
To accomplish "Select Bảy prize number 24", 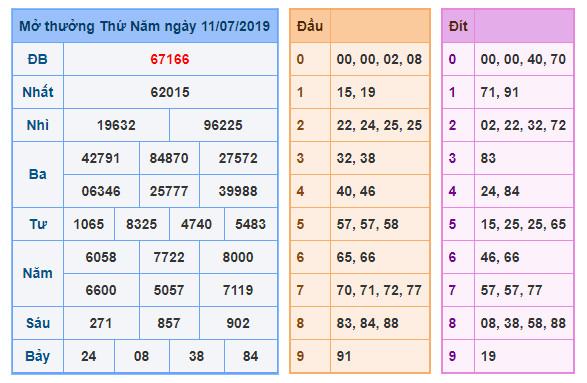I will 89,356.
